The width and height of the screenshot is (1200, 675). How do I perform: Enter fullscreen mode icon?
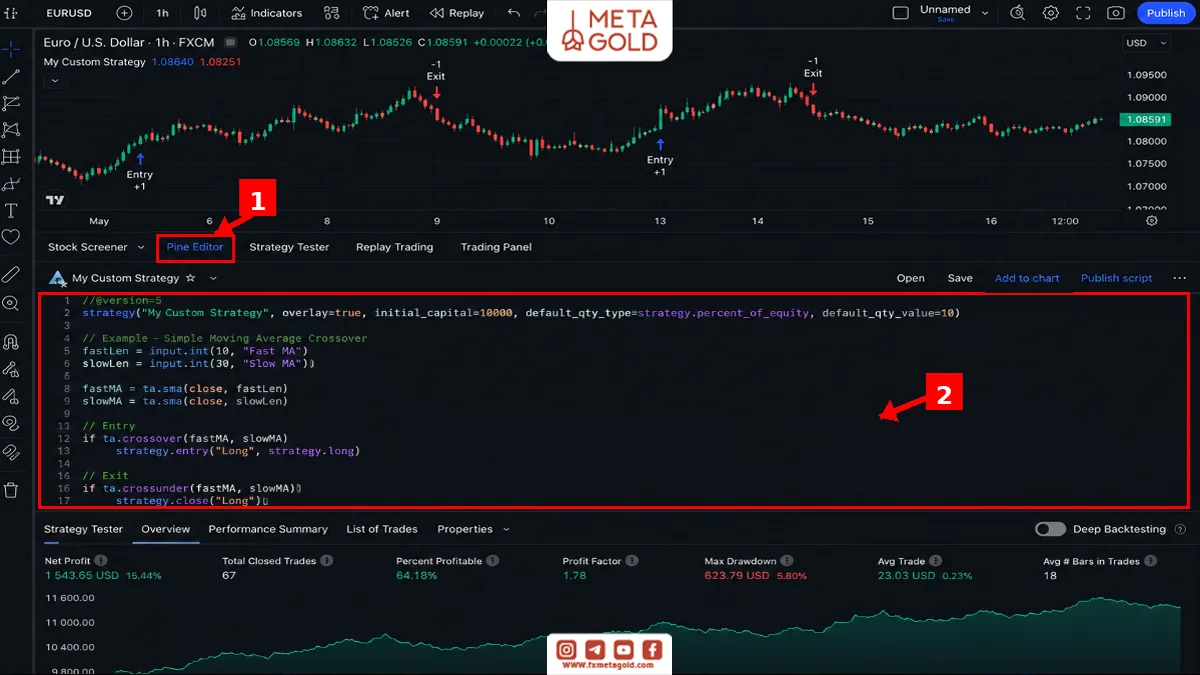click(1084, 13)
